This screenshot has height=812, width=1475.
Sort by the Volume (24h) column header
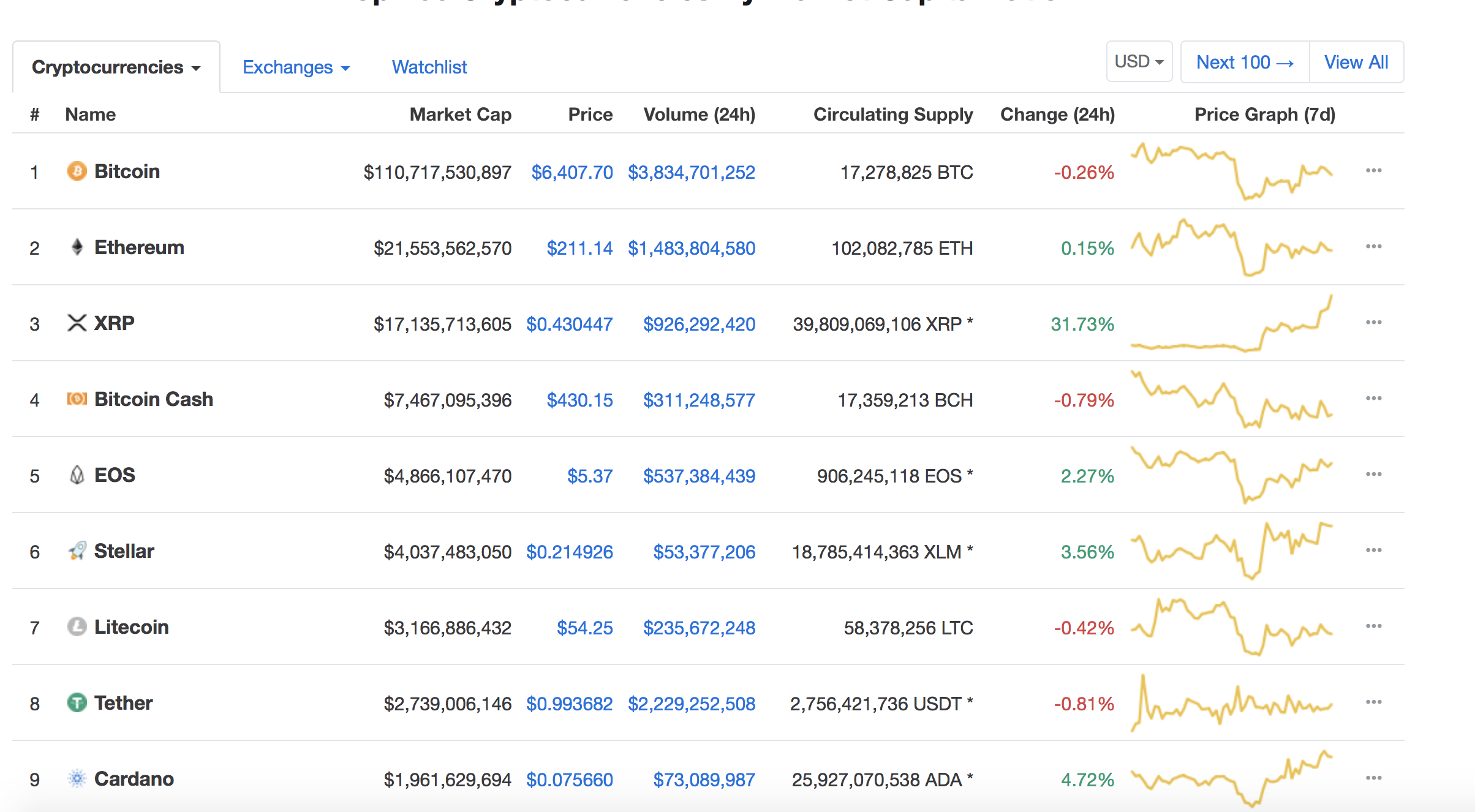point(700,115)
